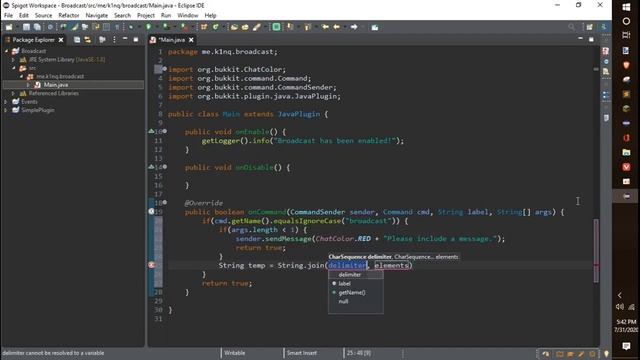
Task: Click the Open Type toolbar icon
Action: (234, 27)
